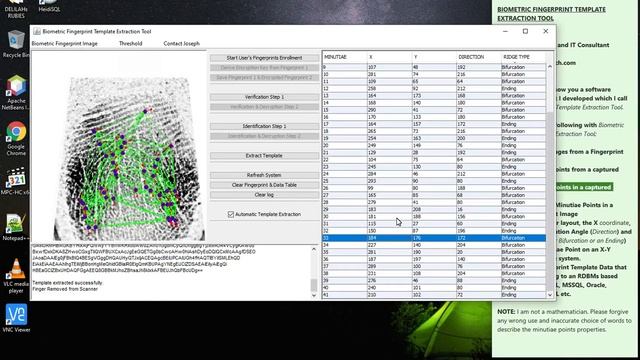Click the Extract Template button
The height and width of the screenshot is (360, 640).
coord(264,156)
